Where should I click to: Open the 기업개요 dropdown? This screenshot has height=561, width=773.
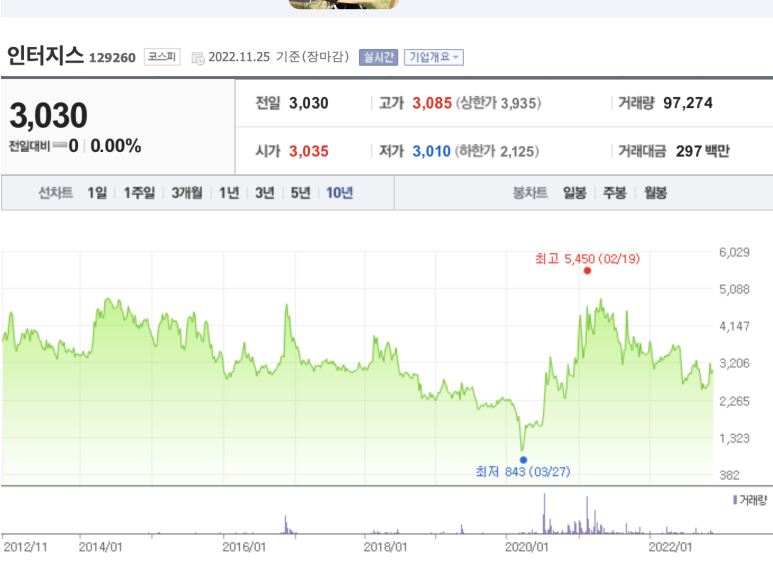click(x=434, y=57)
